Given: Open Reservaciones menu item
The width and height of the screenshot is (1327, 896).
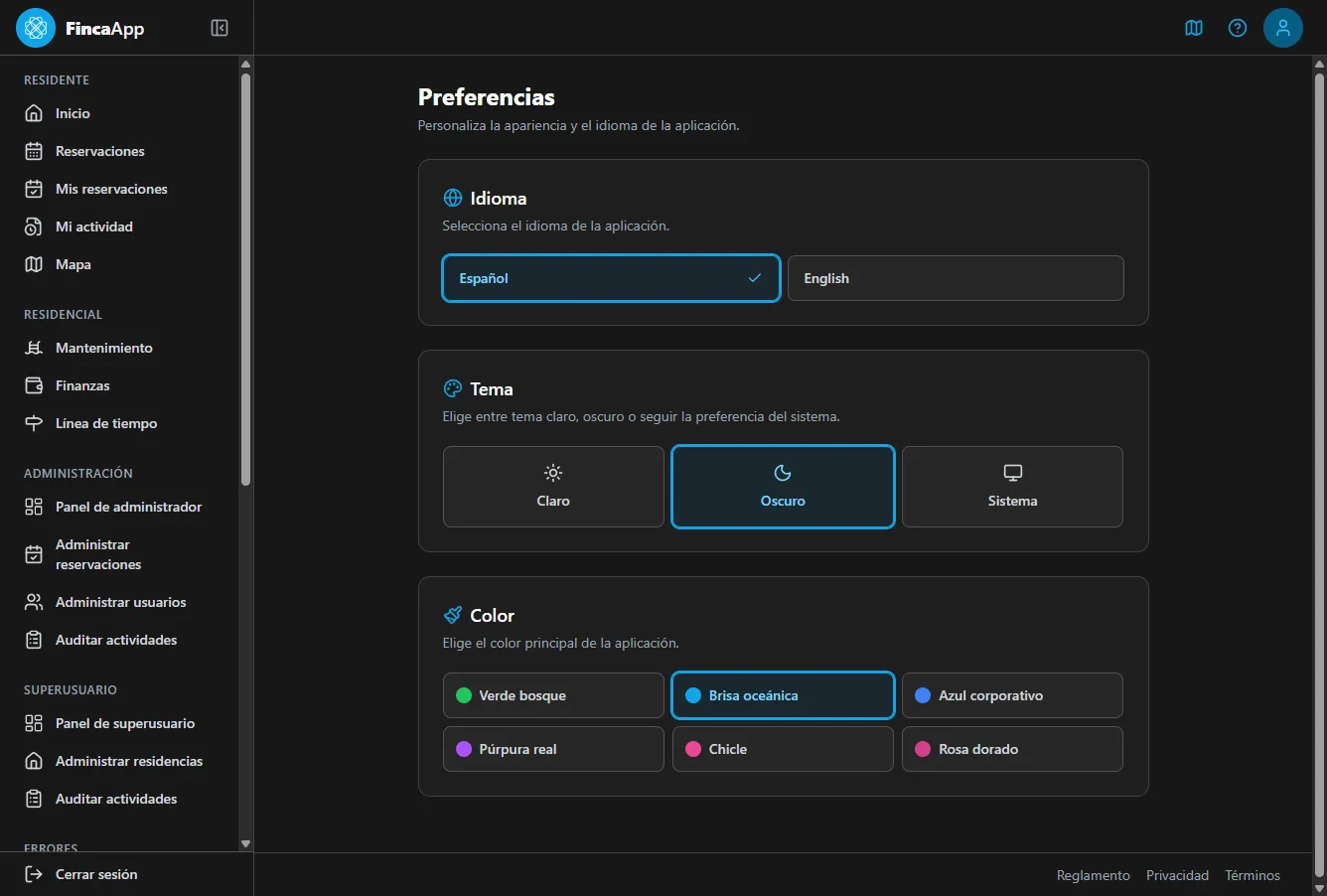Looking at the screenshot, I should coord(119,151).
